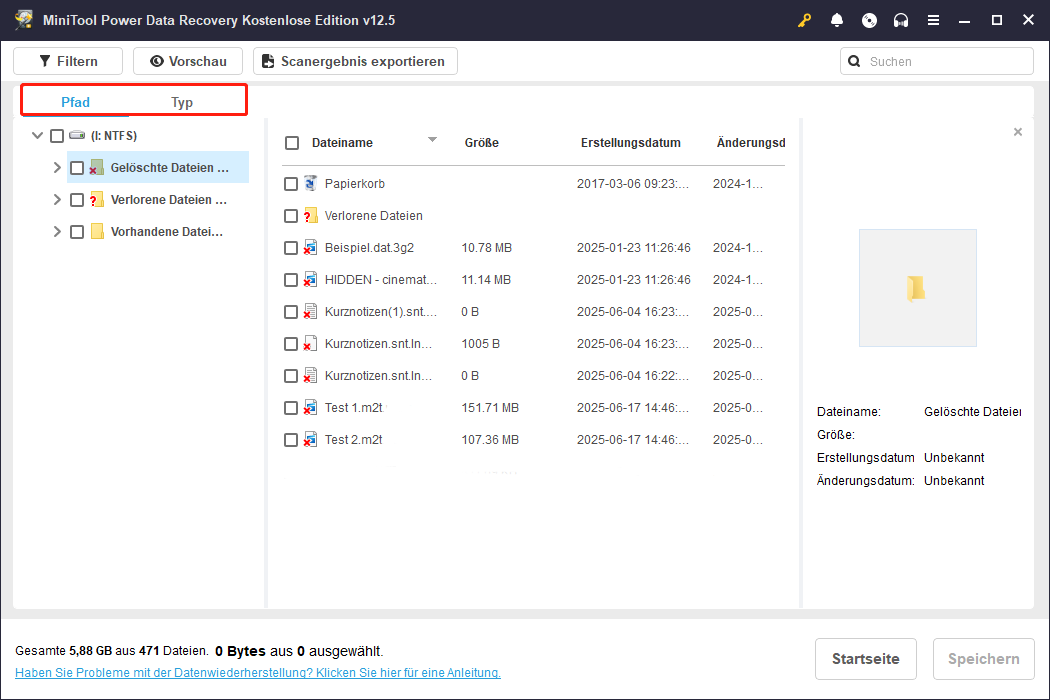Tick the (I: NTFS) drive checkbox

[57, 136]
